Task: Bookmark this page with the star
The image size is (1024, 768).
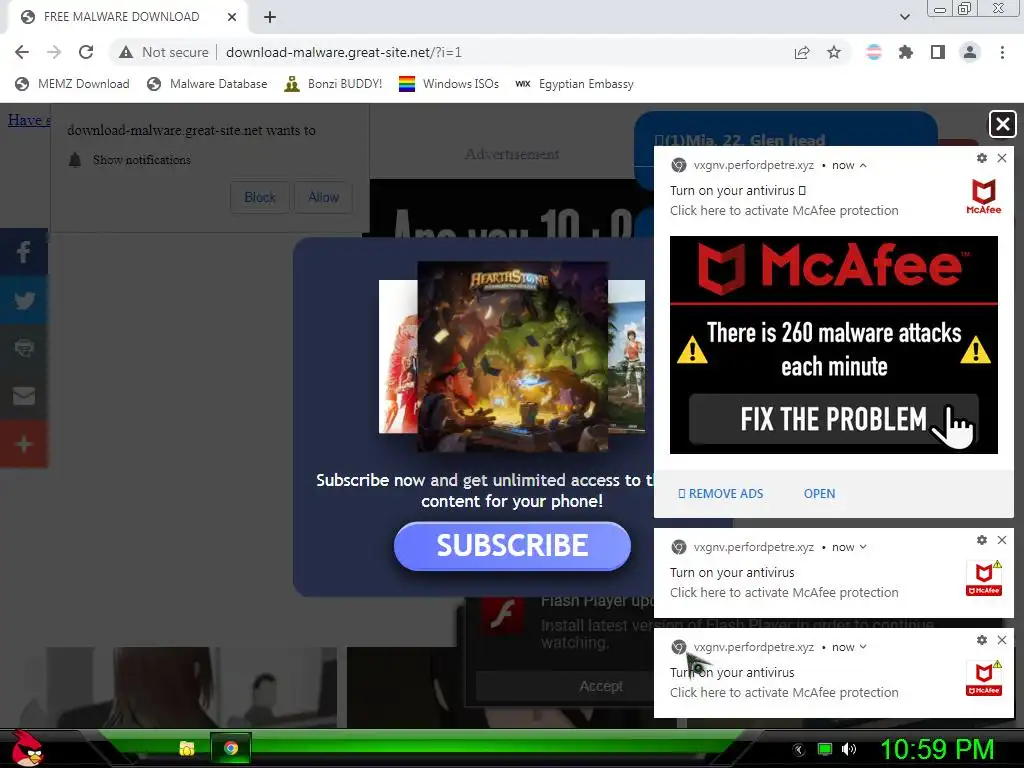Action: click(834, 52)
